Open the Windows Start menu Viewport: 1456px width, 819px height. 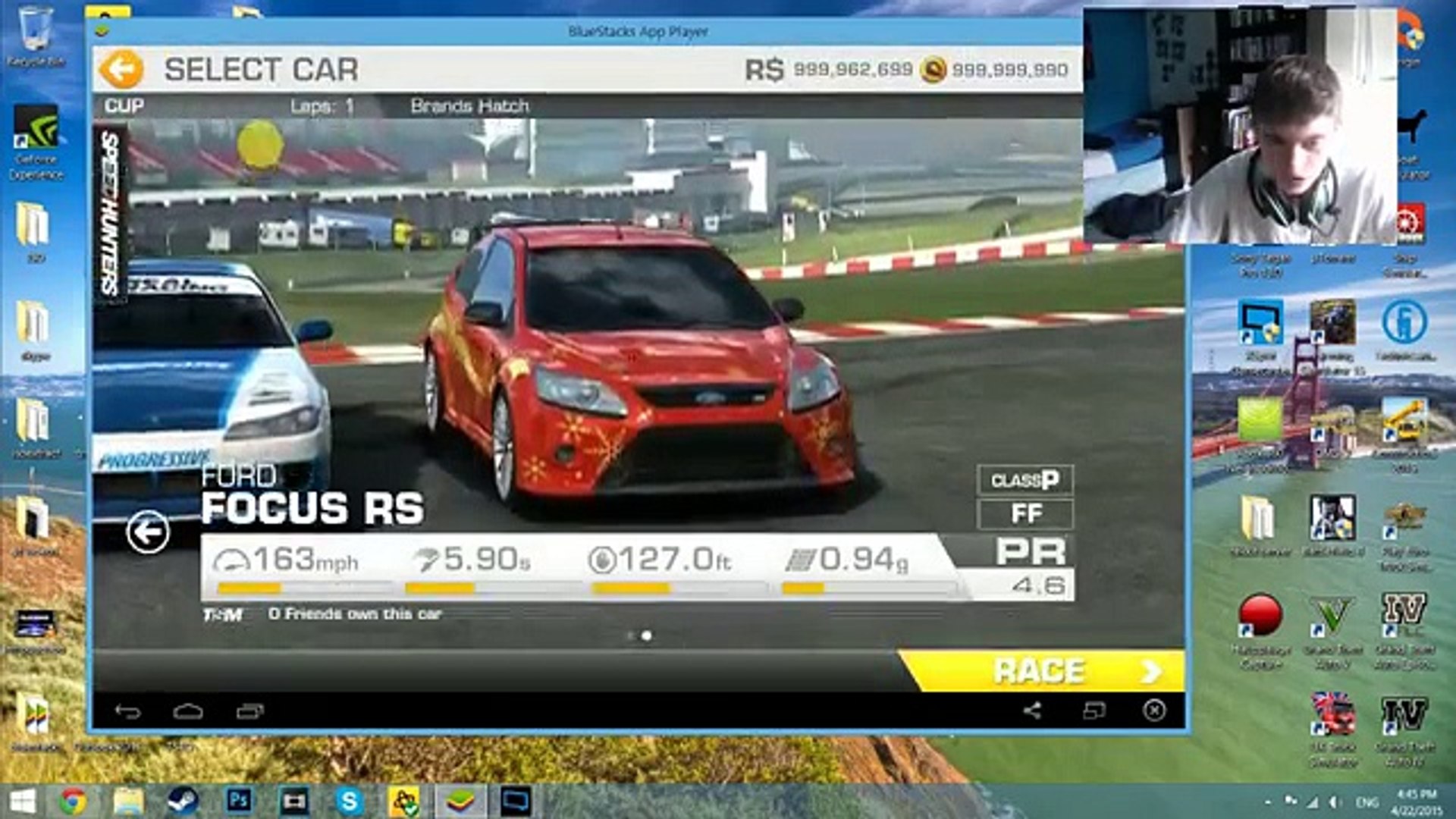point(21,800)
